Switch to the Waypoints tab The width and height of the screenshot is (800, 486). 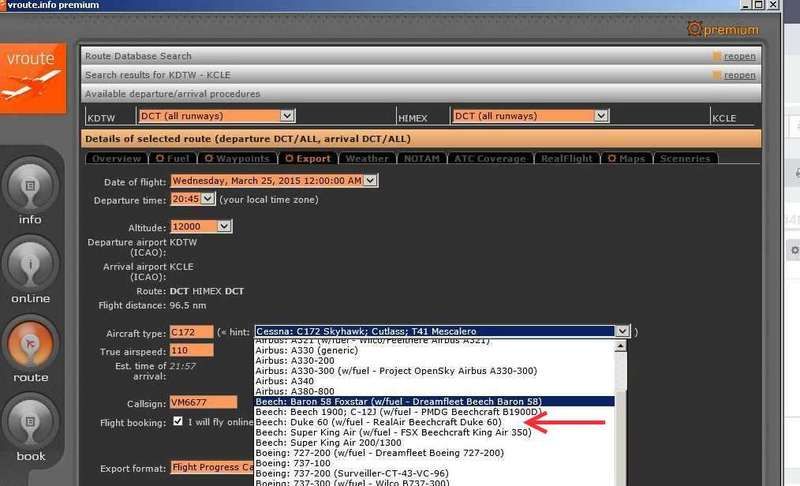pos(244,158)
